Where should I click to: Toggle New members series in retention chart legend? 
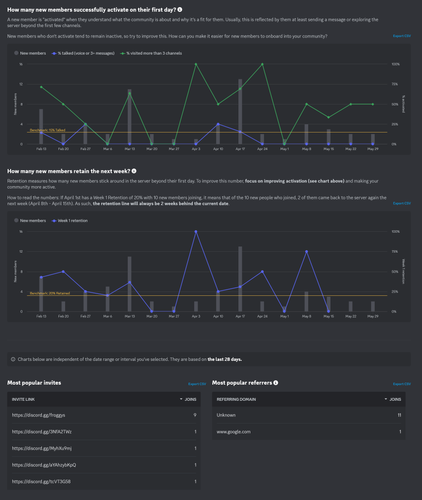30,220
